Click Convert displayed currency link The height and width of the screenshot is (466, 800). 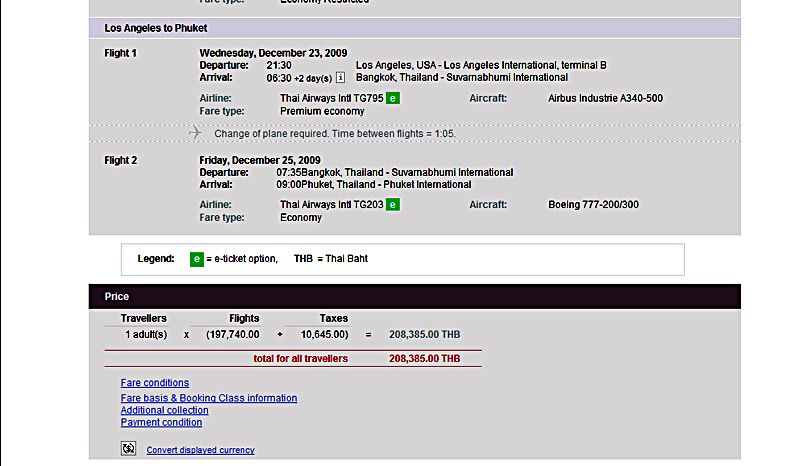click(x=201, y=450)
